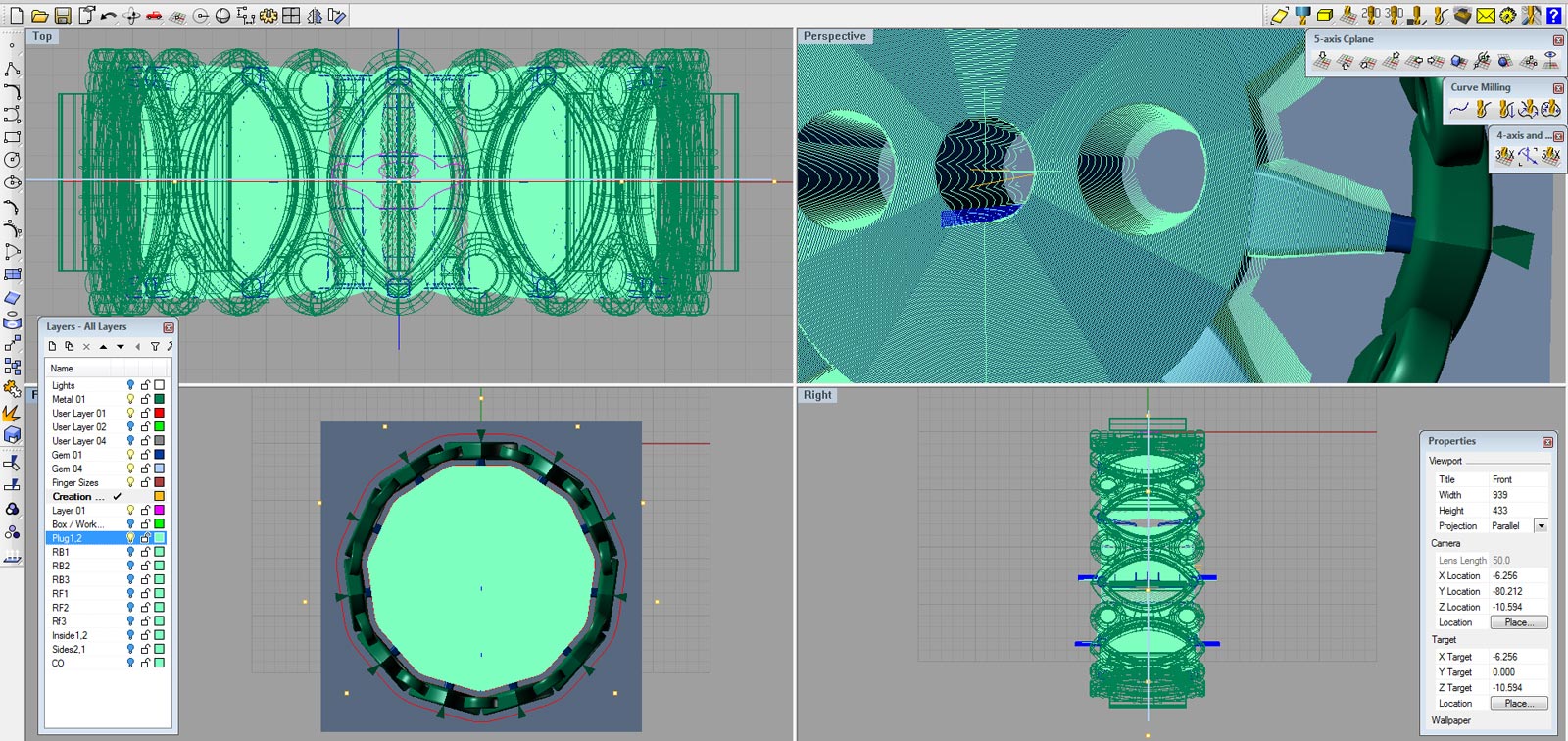Viewport: 1568px width, 741px height.
Task: Select the Inside1,2 layer row
Action: [70, 635]
